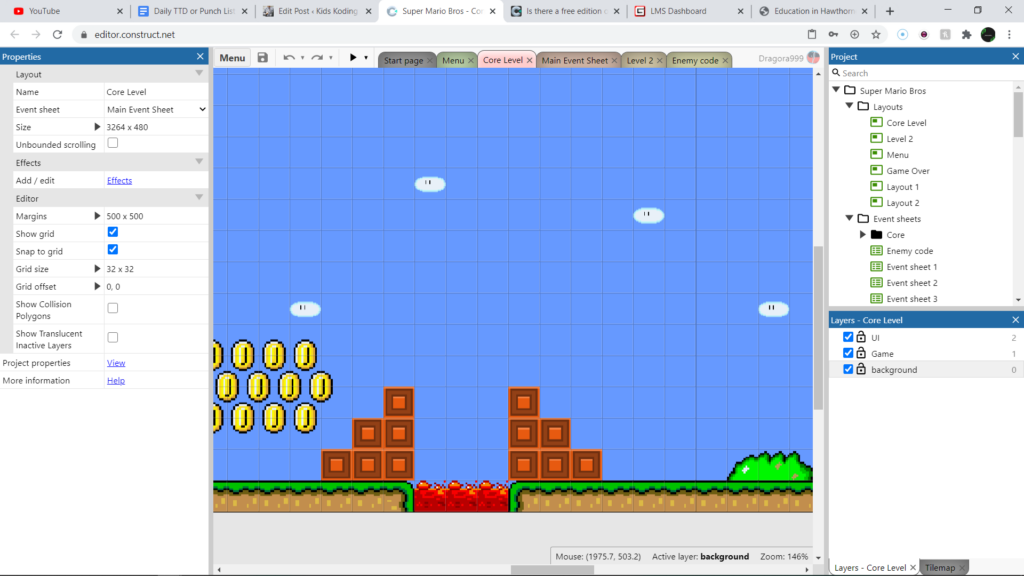Screen dimensions: 1024x576
Task: Open the Enemy code tab
Action: point(695,60)
